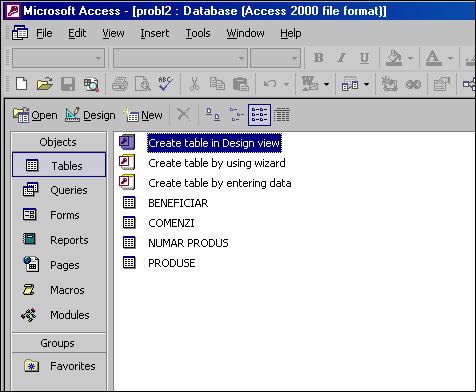The image size is (476, 392).
Task: Click the Objects header button
Action: click(x=58, y=142)
